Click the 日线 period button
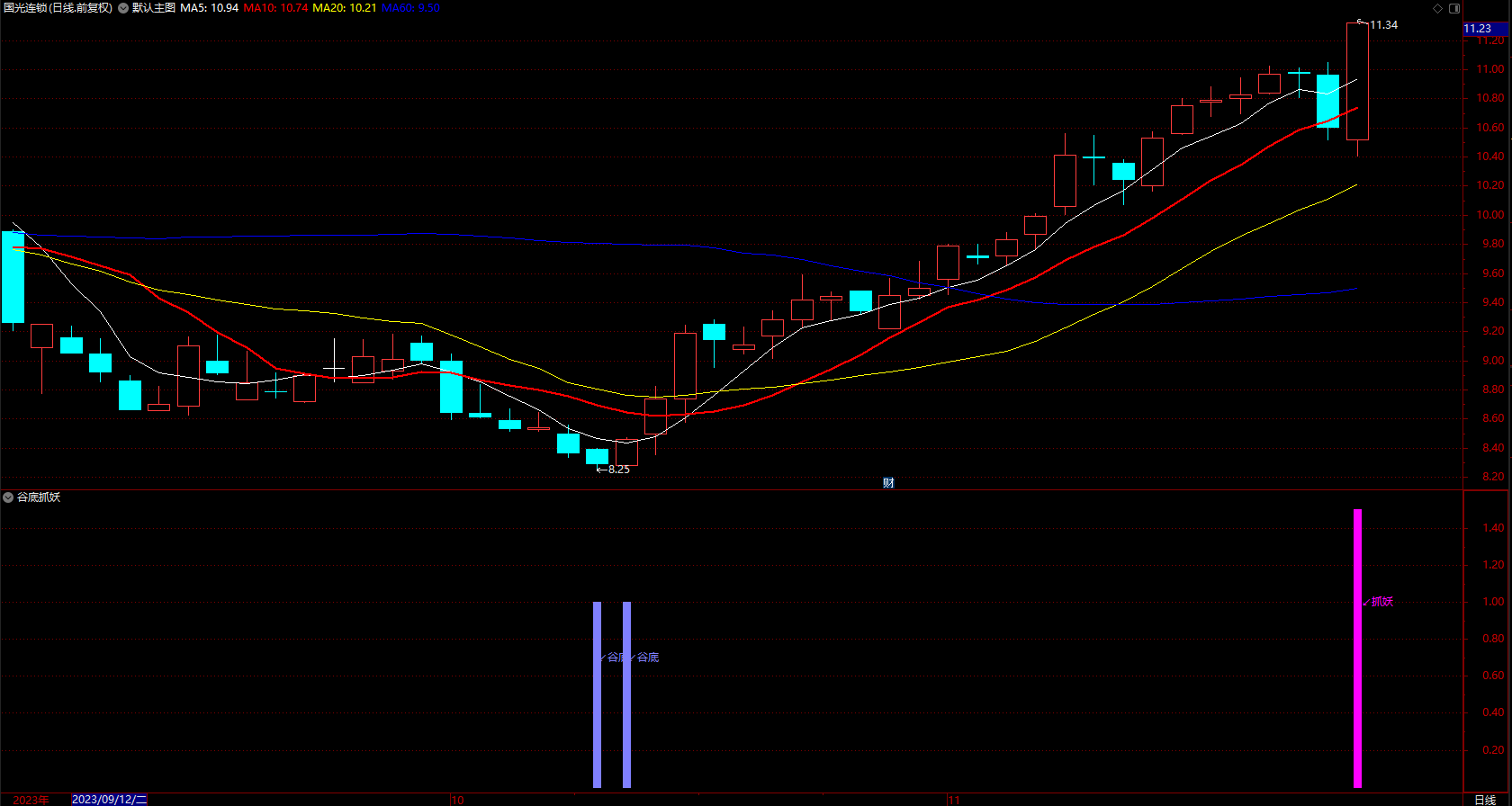Screen dimensions: 1512x806 1485,800
